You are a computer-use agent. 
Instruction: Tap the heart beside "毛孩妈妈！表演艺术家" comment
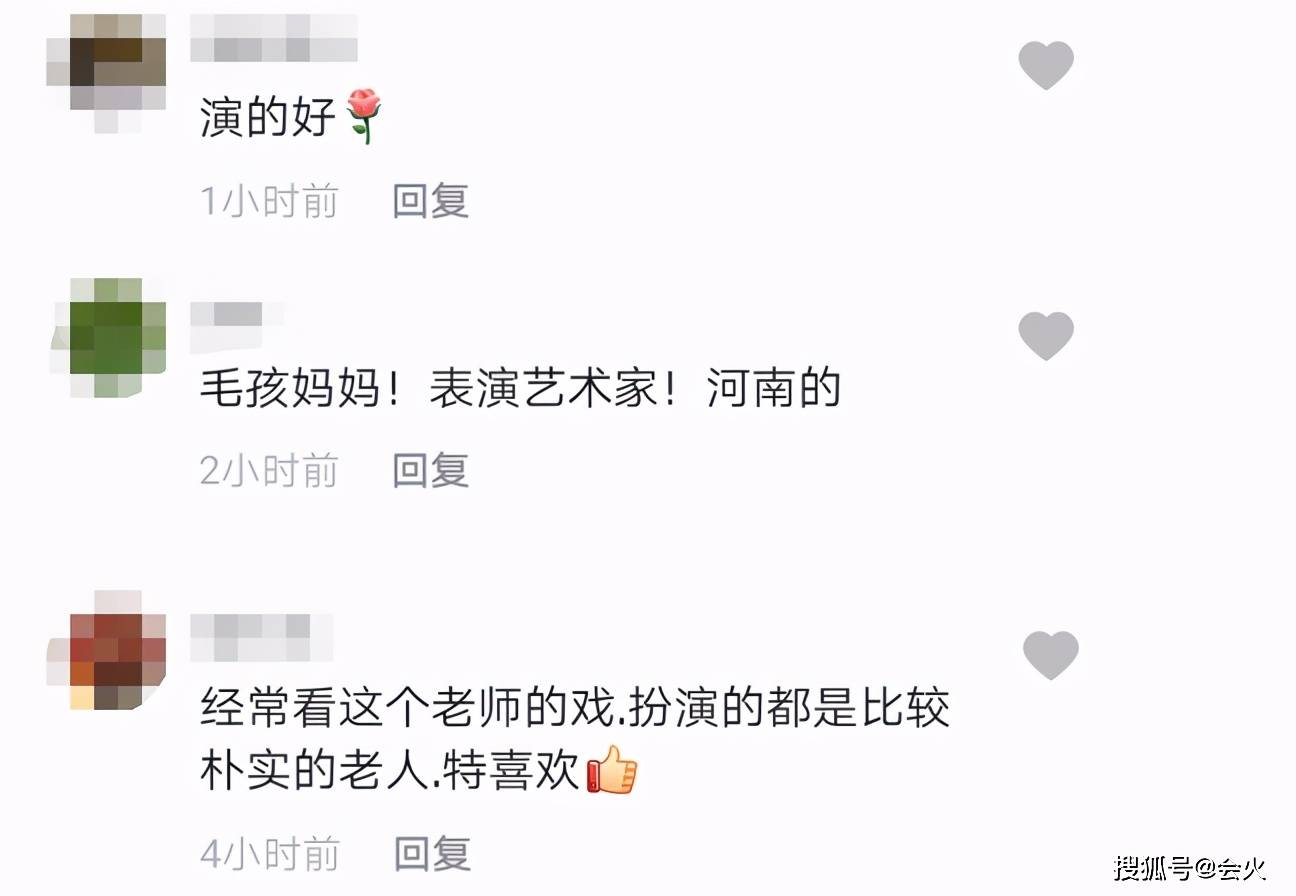coord(1046,336)
